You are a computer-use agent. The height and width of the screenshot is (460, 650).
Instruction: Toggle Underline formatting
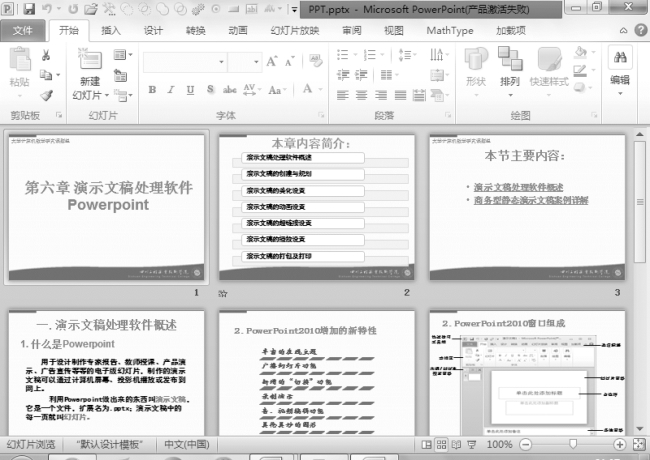190,90
